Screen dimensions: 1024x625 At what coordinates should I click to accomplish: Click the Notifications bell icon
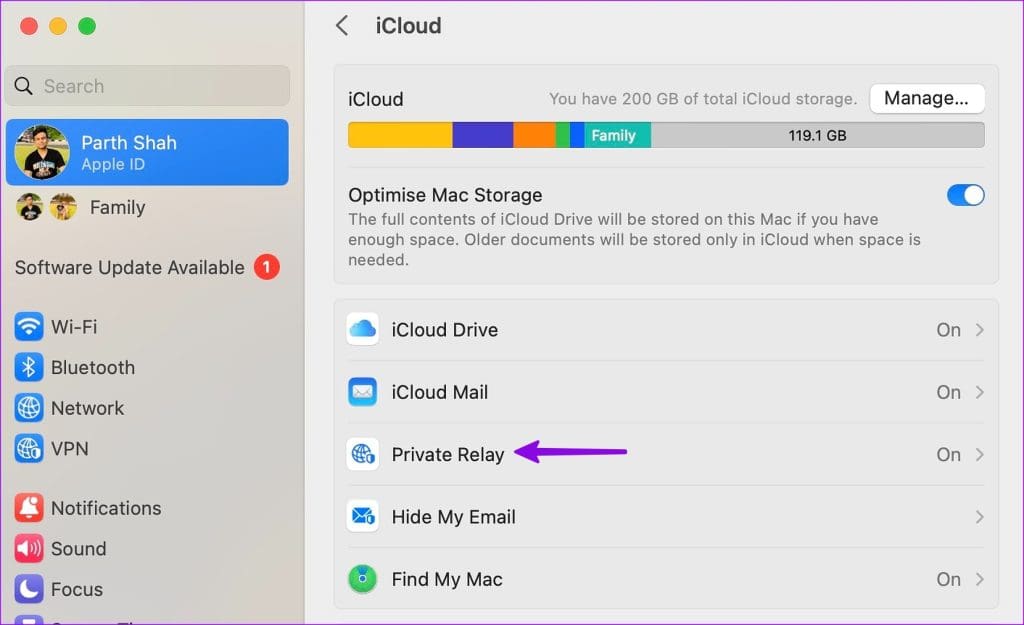[29, 508]
